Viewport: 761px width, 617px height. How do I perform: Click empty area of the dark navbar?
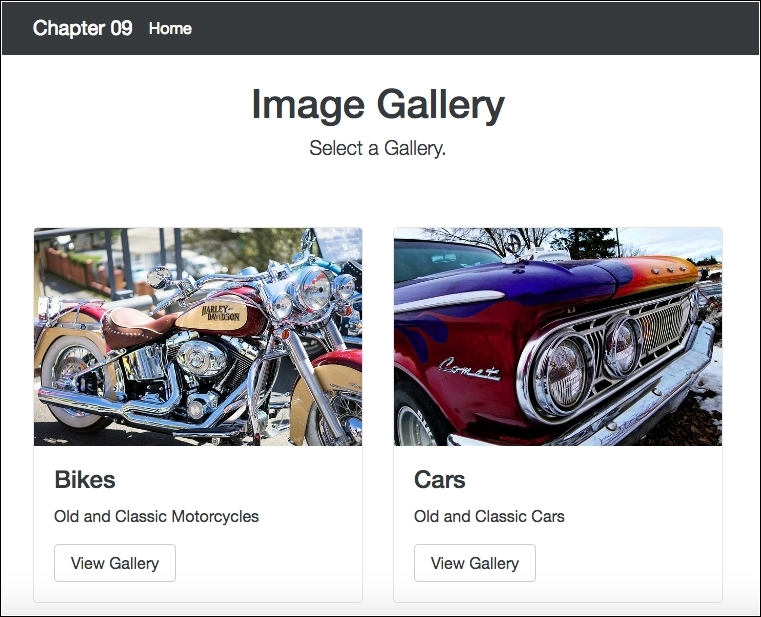pyautogui.click(x=480, y=28)
